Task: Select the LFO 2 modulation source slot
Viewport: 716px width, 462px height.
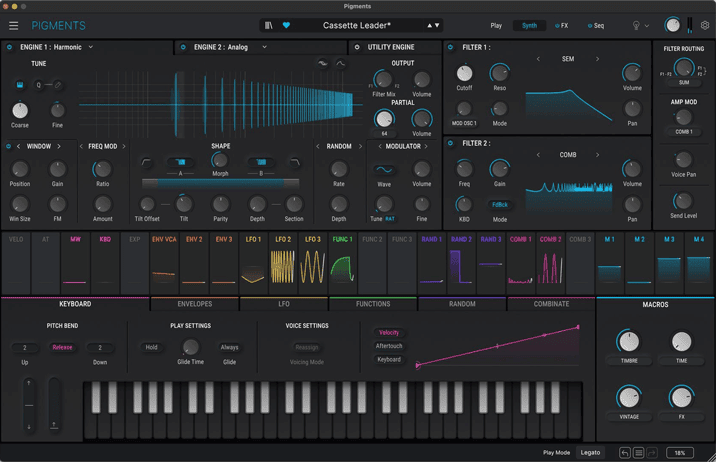Action: pos(283,258)
